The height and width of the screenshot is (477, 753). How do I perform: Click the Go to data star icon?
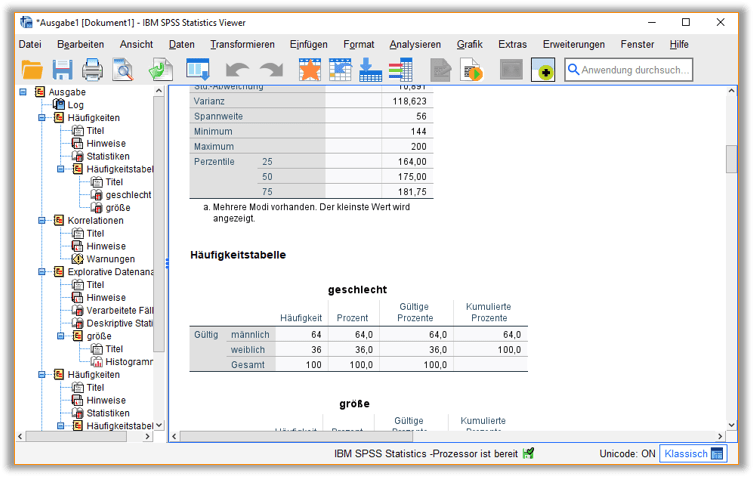(x=310, y=70)
